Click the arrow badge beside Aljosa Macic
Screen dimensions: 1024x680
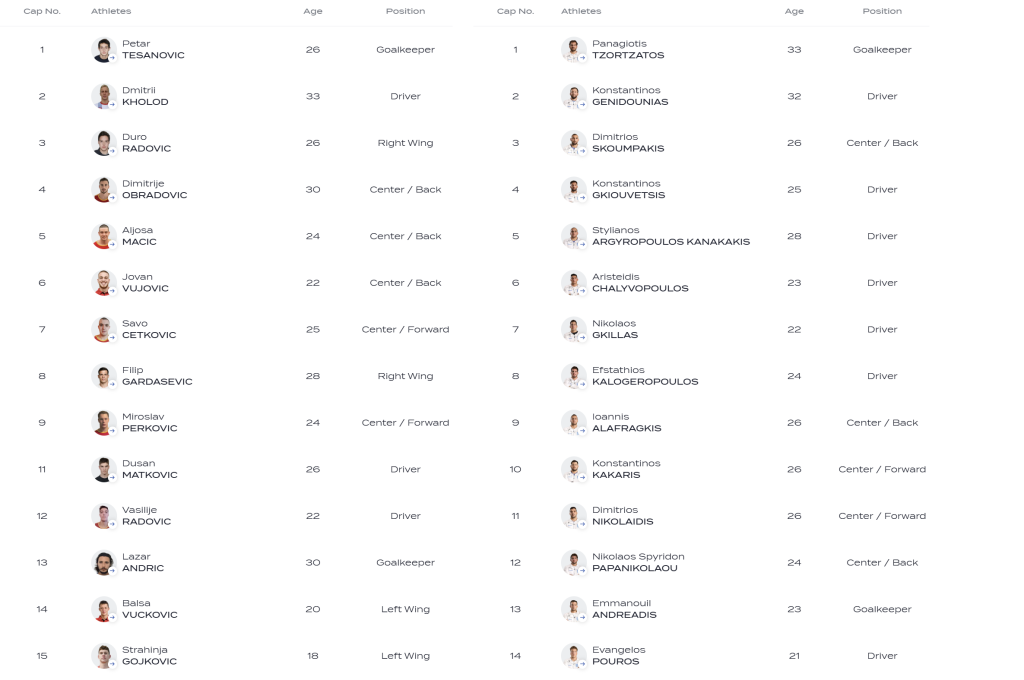point(112,245)
